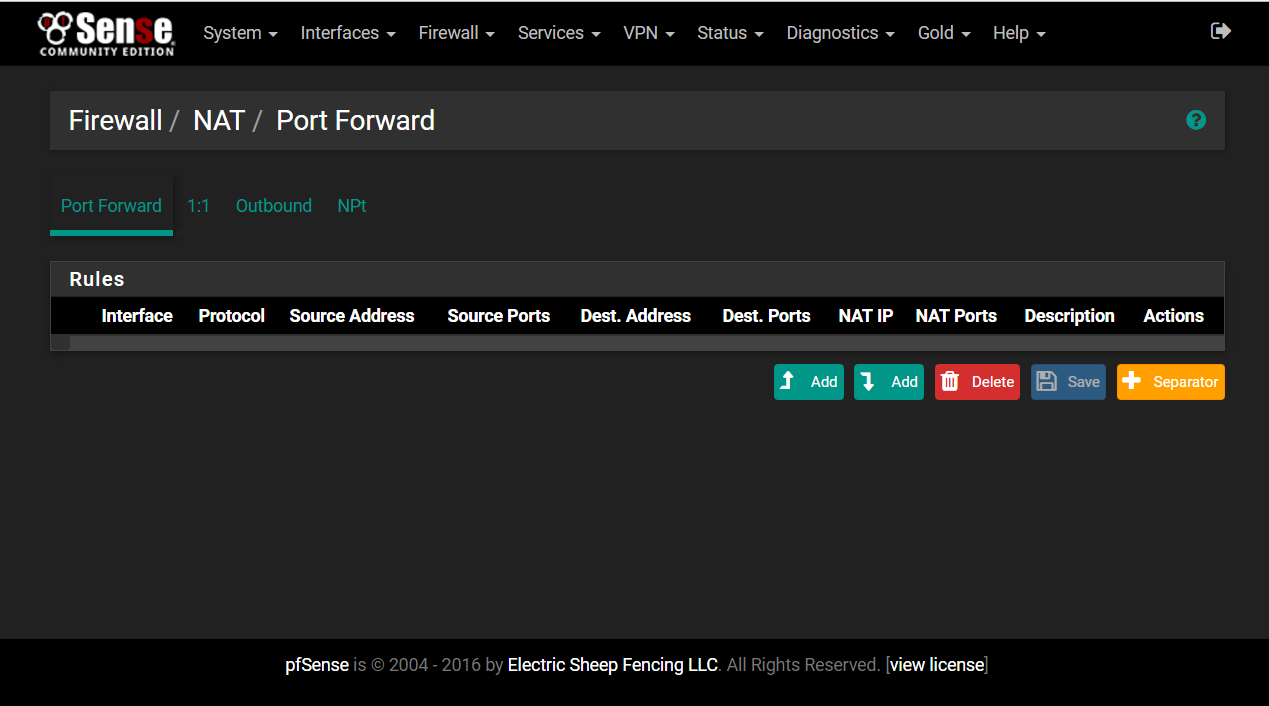Open the help question mark icon
The width and height of the screenshot is (1269, 706).
click(x=1195, y=120)
